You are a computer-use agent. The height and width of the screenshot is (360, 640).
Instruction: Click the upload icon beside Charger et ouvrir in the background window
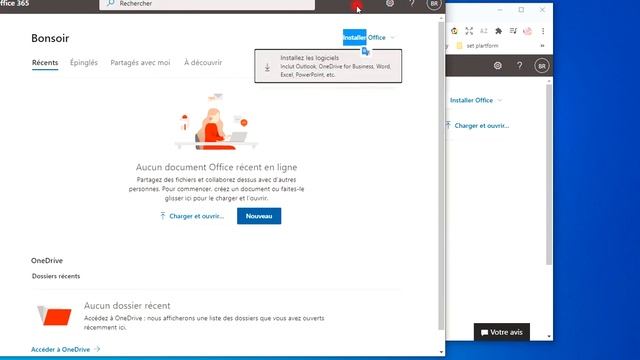[448, 125]
